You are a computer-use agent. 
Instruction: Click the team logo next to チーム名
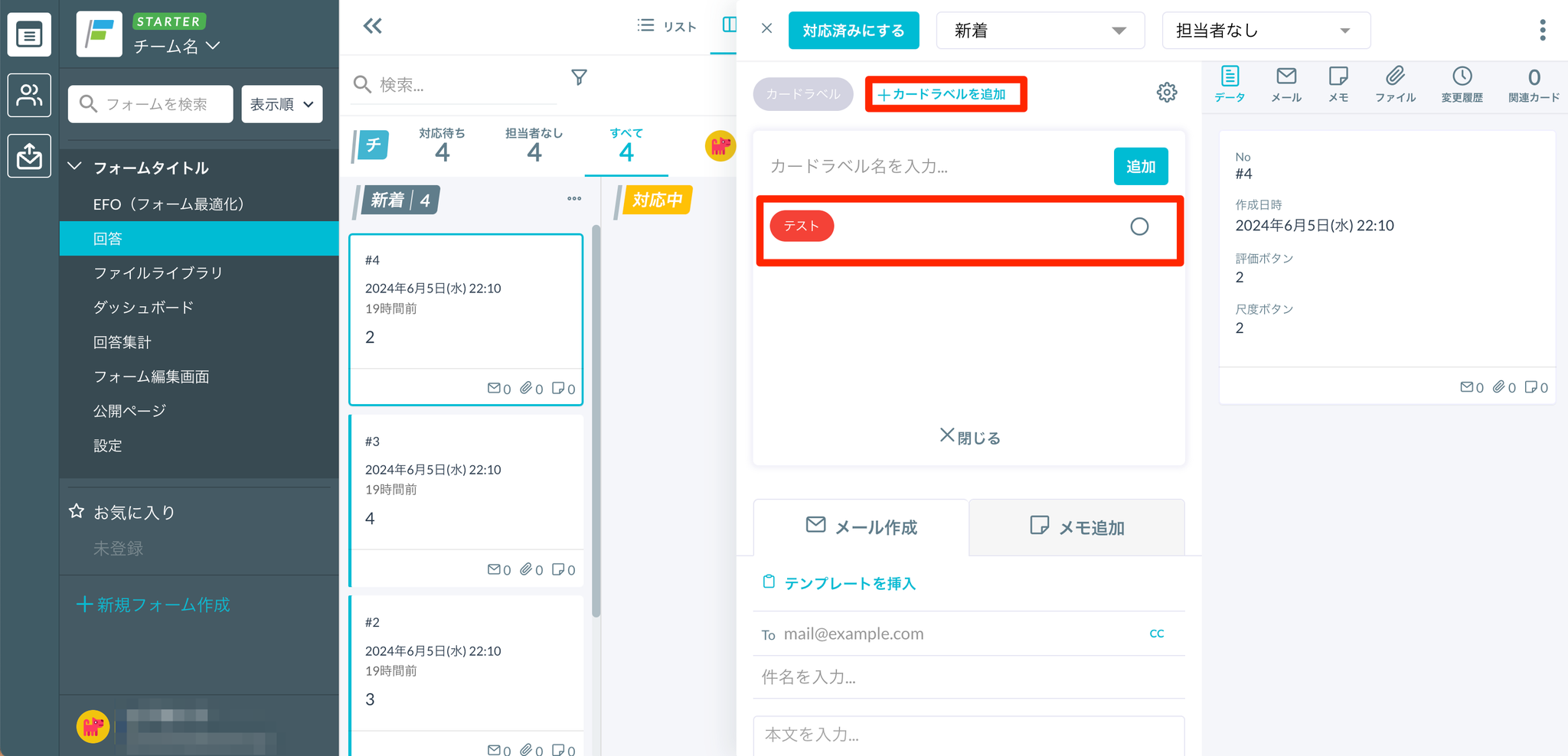100,34
